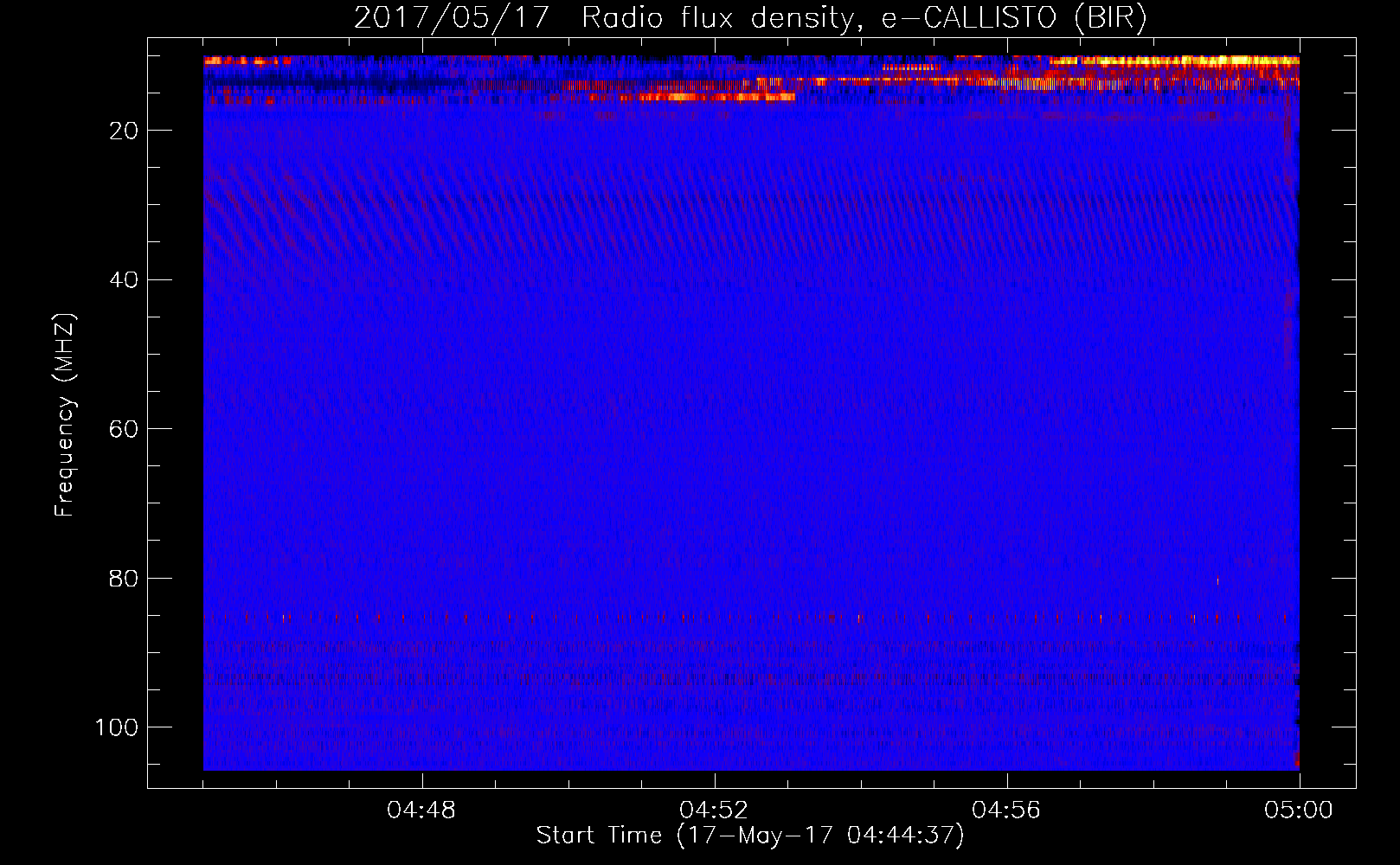This screenshot has height=865, width=1400.
Task: Click the "40" frequency tick label
Action: (125, 280)
